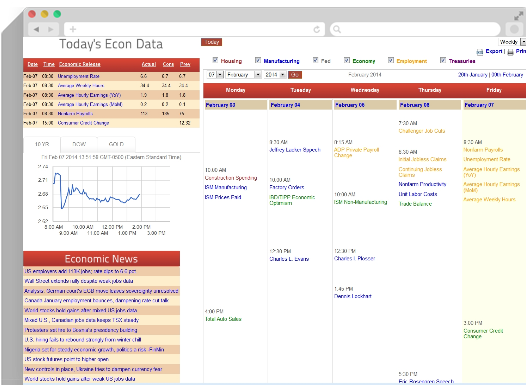Open Initial Jobless Claims event on Thursday
Viewport: 526px width, 385px height.
pos(422,159)
